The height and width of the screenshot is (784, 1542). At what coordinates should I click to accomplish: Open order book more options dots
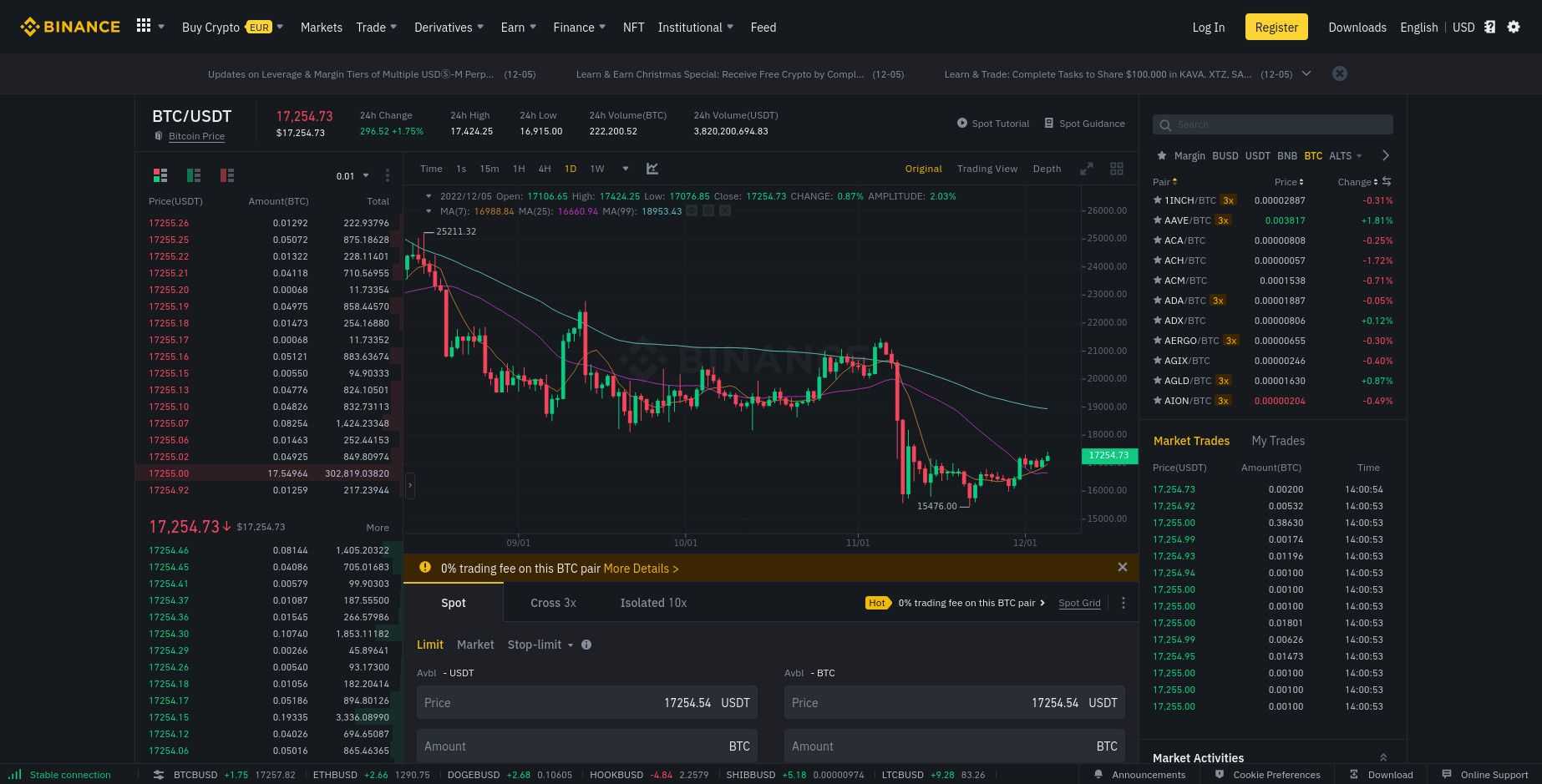click(388, 175)
